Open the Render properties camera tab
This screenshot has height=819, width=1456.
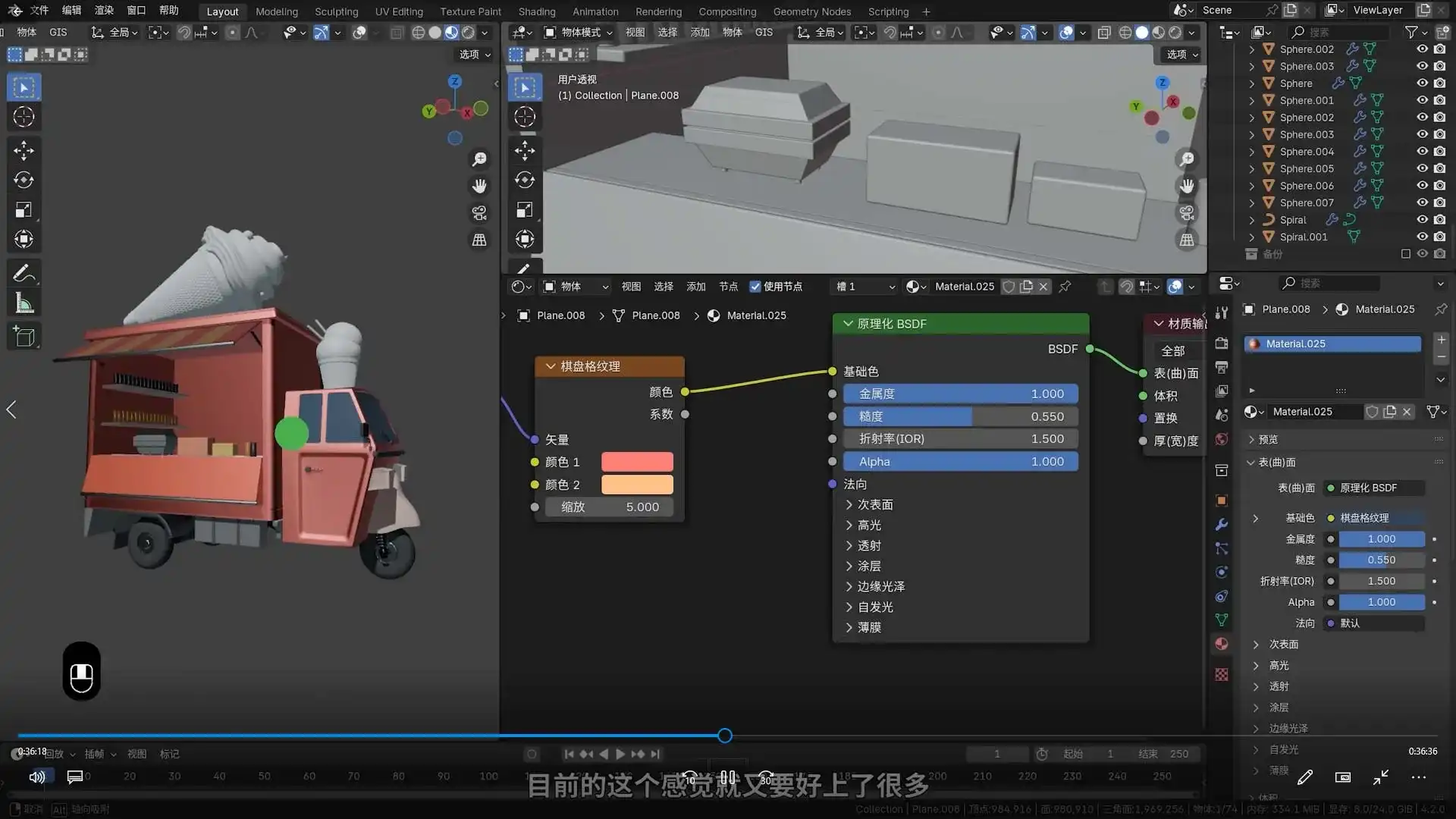(1221, 343)
